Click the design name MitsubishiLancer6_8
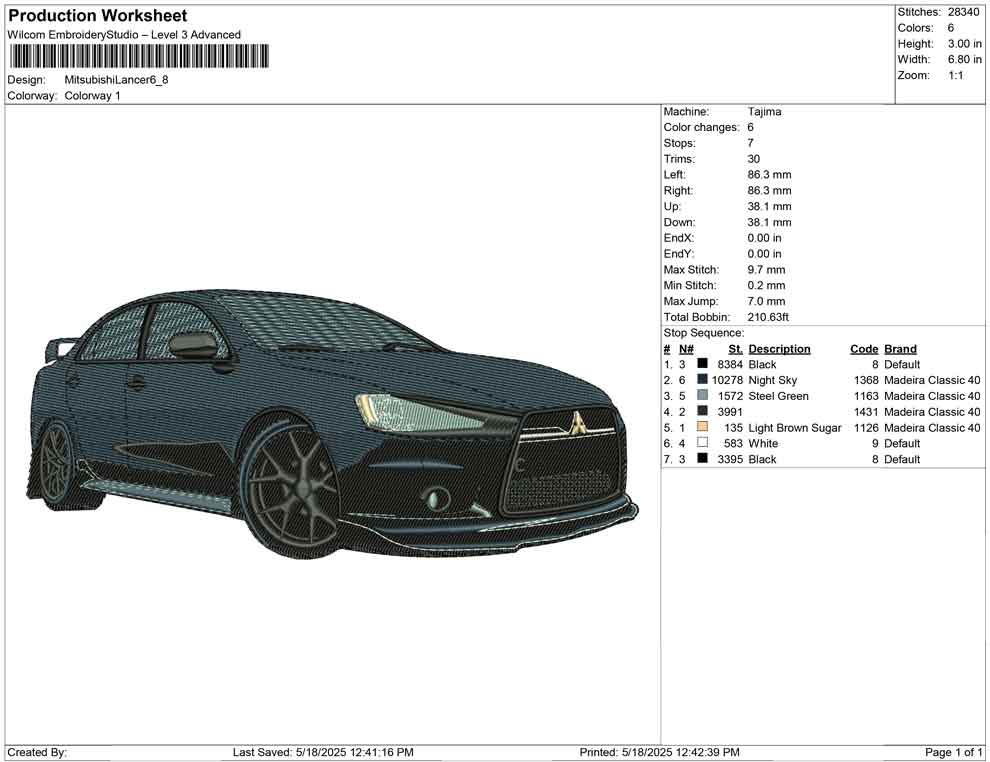Screen dimensions: 990x762 (116, 80)
